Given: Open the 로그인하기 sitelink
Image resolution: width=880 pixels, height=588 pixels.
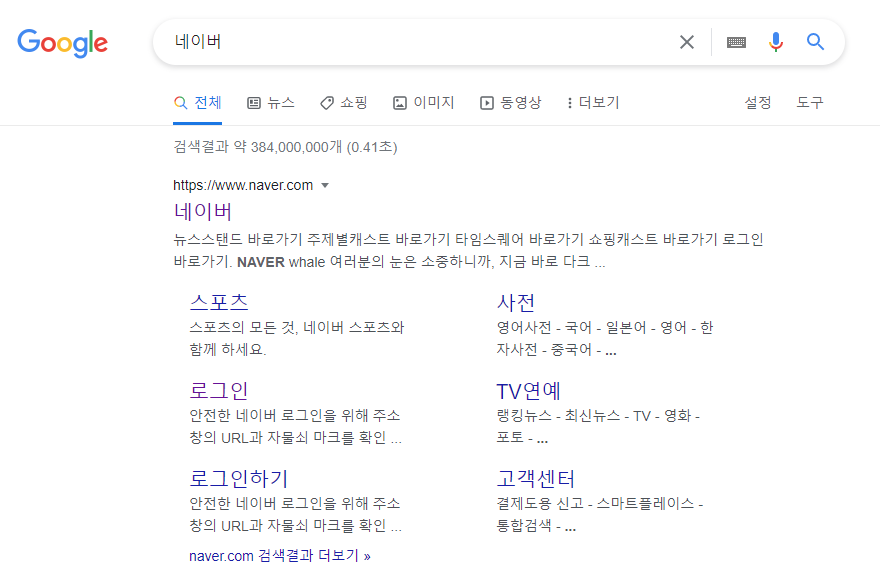Looking at the screenshot, I should 239,479.
